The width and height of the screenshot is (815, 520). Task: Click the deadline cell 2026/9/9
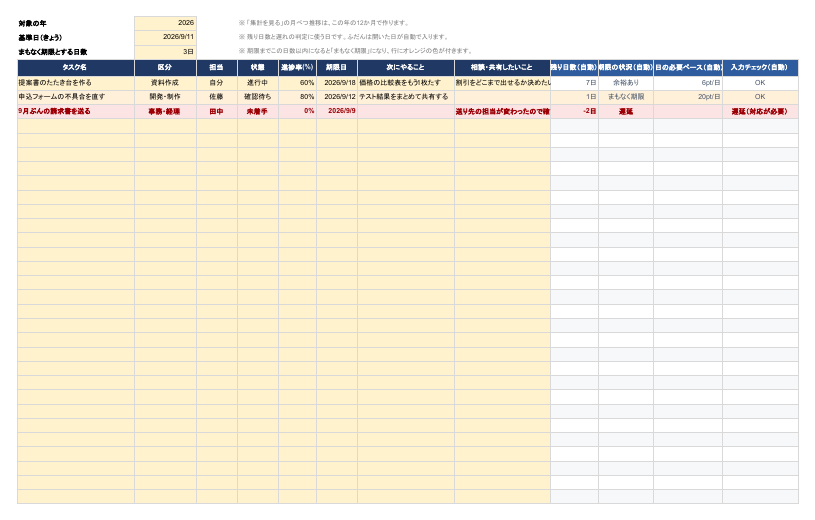coord(337,111)
